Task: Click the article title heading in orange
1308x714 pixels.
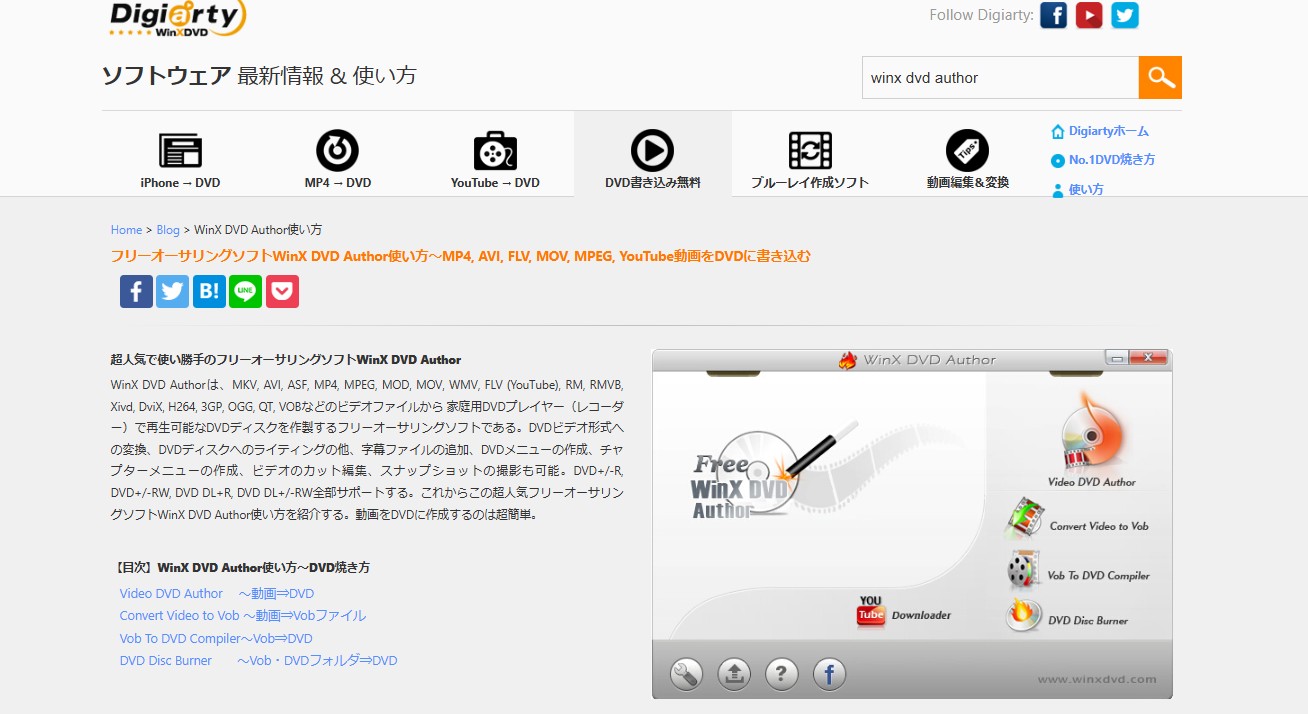Action: (x=460, y=256)
